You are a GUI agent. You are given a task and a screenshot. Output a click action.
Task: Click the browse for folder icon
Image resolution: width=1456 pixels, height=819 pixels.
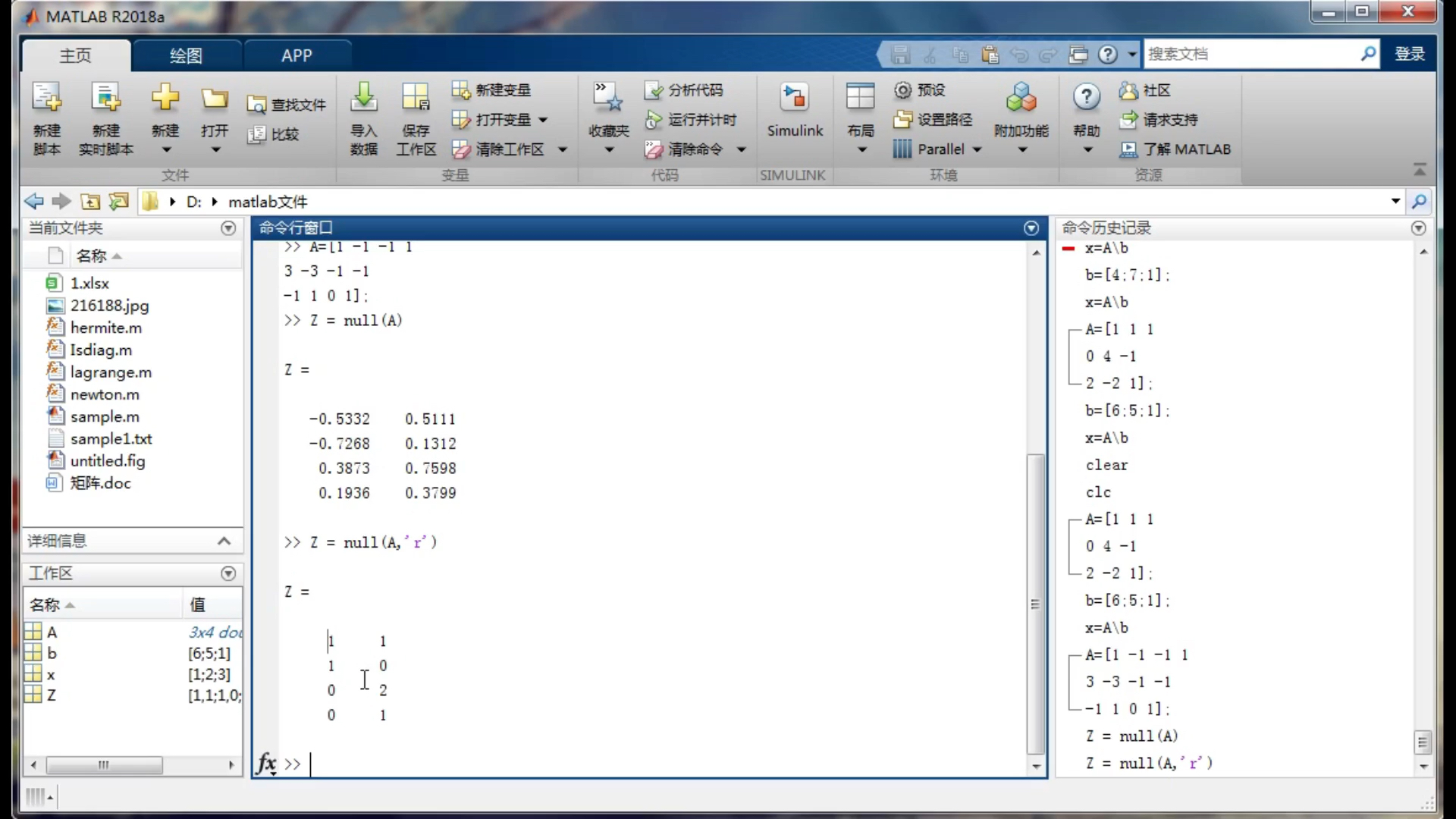click(119, 202)
